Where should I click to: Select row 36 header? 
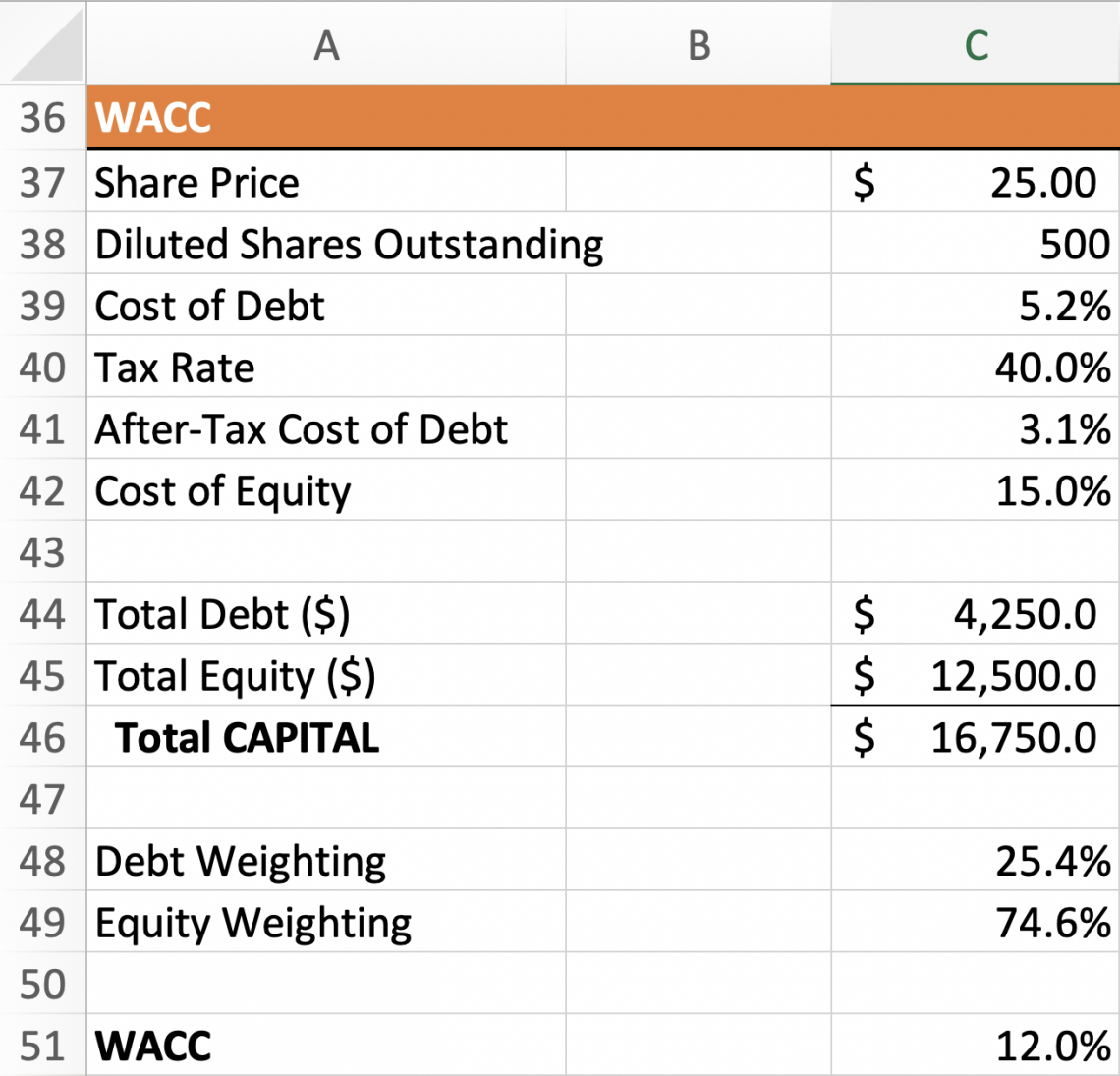42,118
